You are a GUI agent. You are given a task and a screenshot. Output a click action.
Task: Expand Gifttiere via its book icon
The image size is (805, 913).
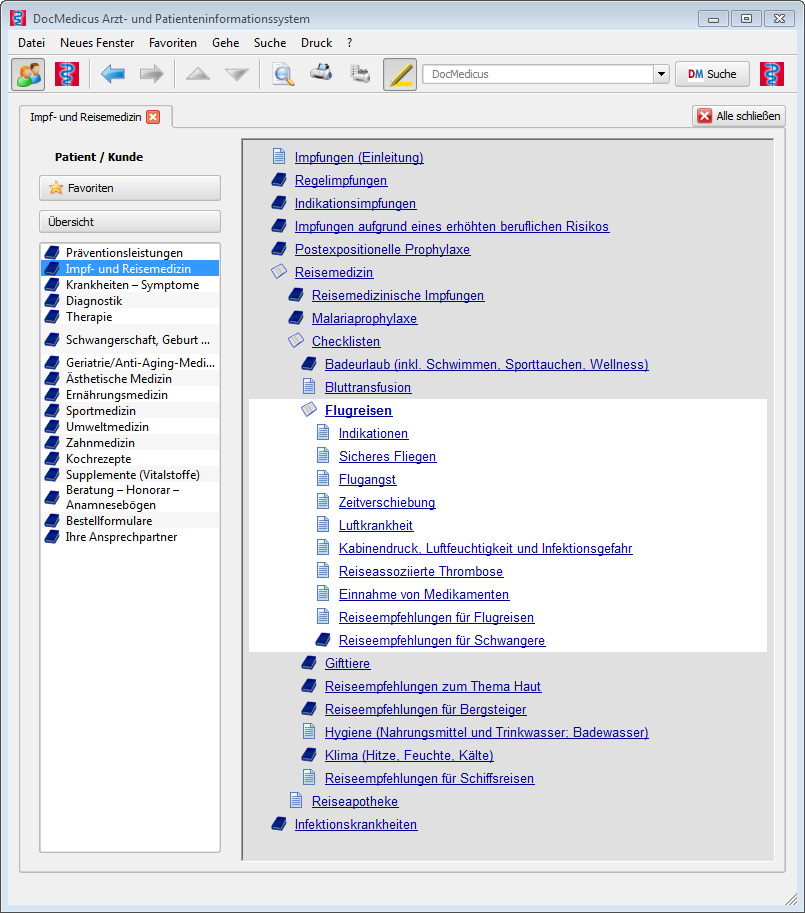[309, 663]
